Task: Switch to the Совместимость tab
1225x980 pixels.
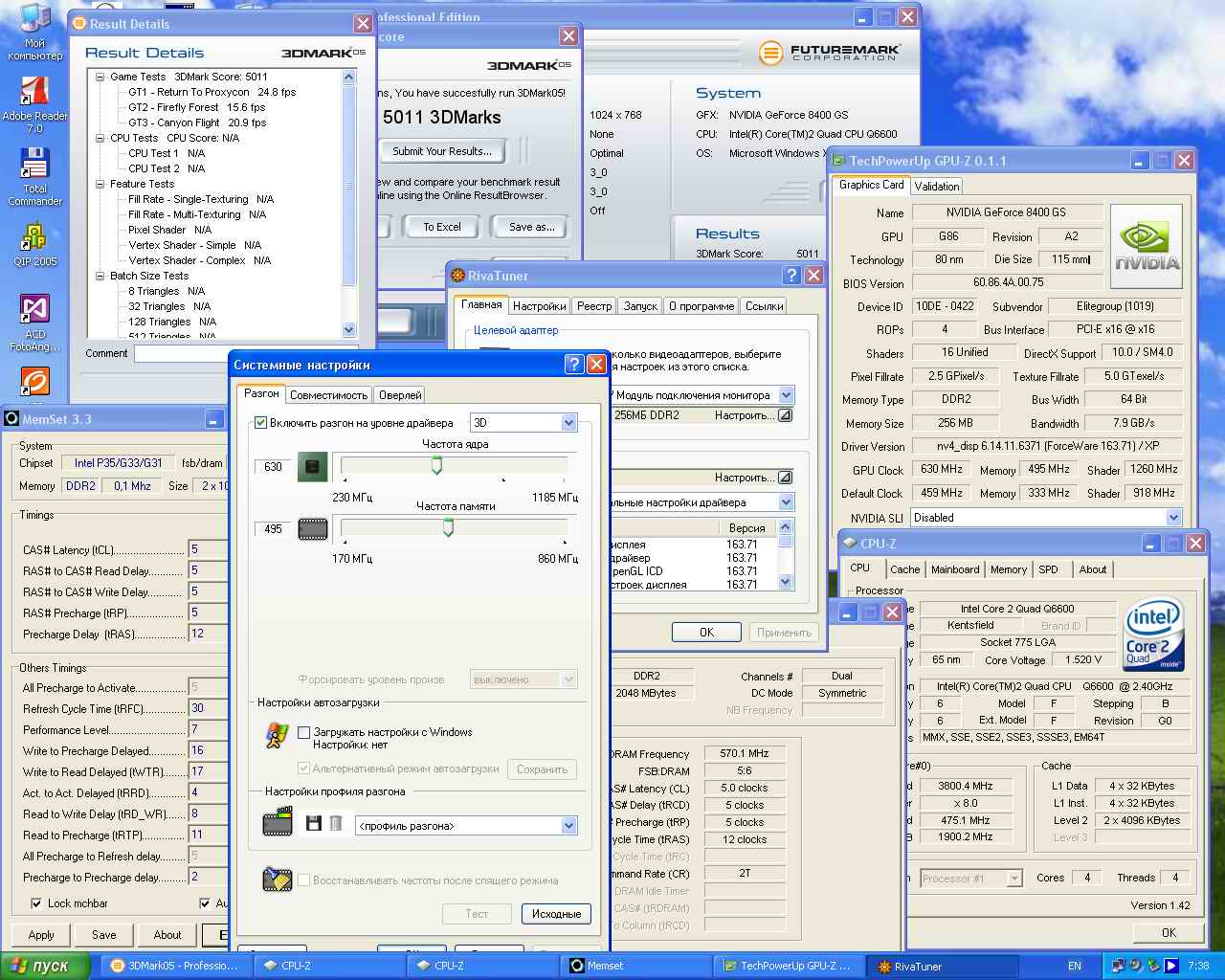Action: (x=328, y=395)
